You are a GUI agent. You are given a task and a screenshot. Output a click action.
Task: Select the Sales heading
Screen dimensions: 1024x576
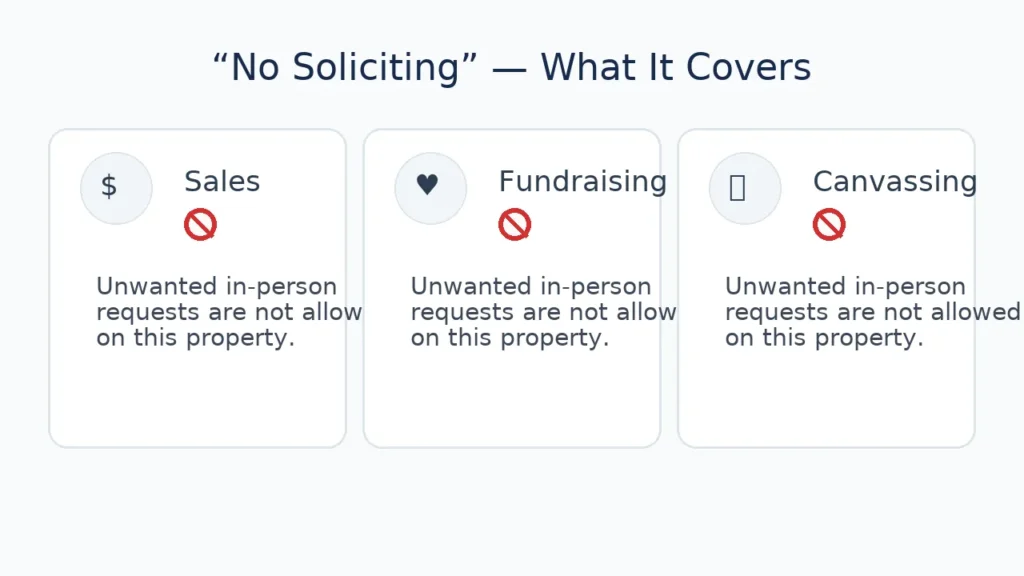[x=222, y=182]
